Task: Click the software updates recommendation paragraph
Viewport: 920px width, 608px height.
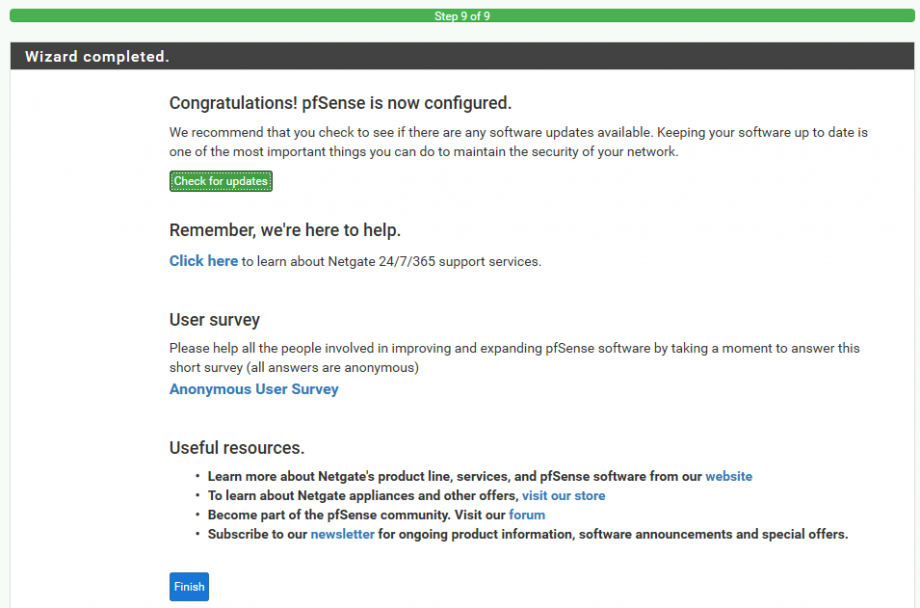Action: pos(518,142)
